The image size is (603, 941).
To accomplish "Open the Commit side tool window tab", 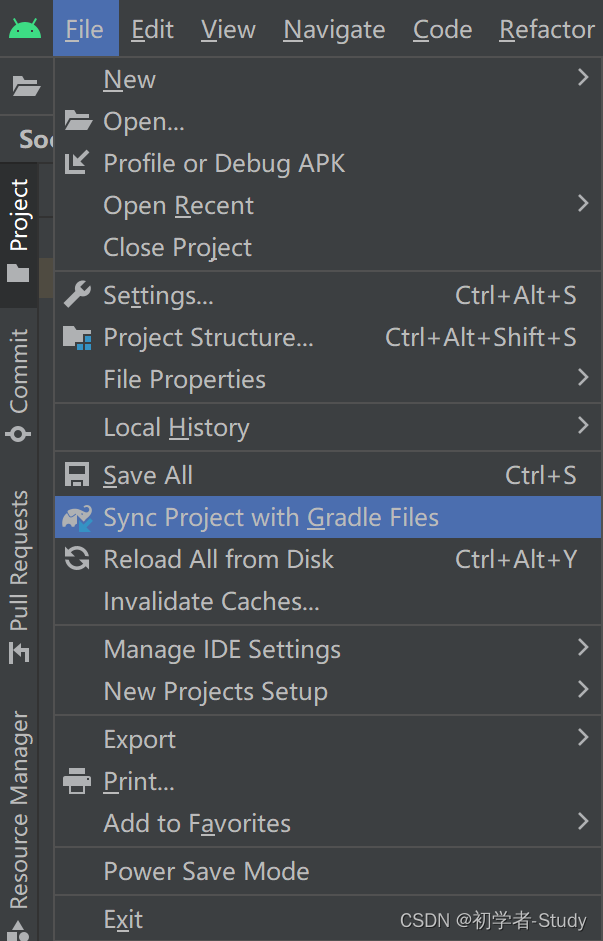I will (19, 385).
